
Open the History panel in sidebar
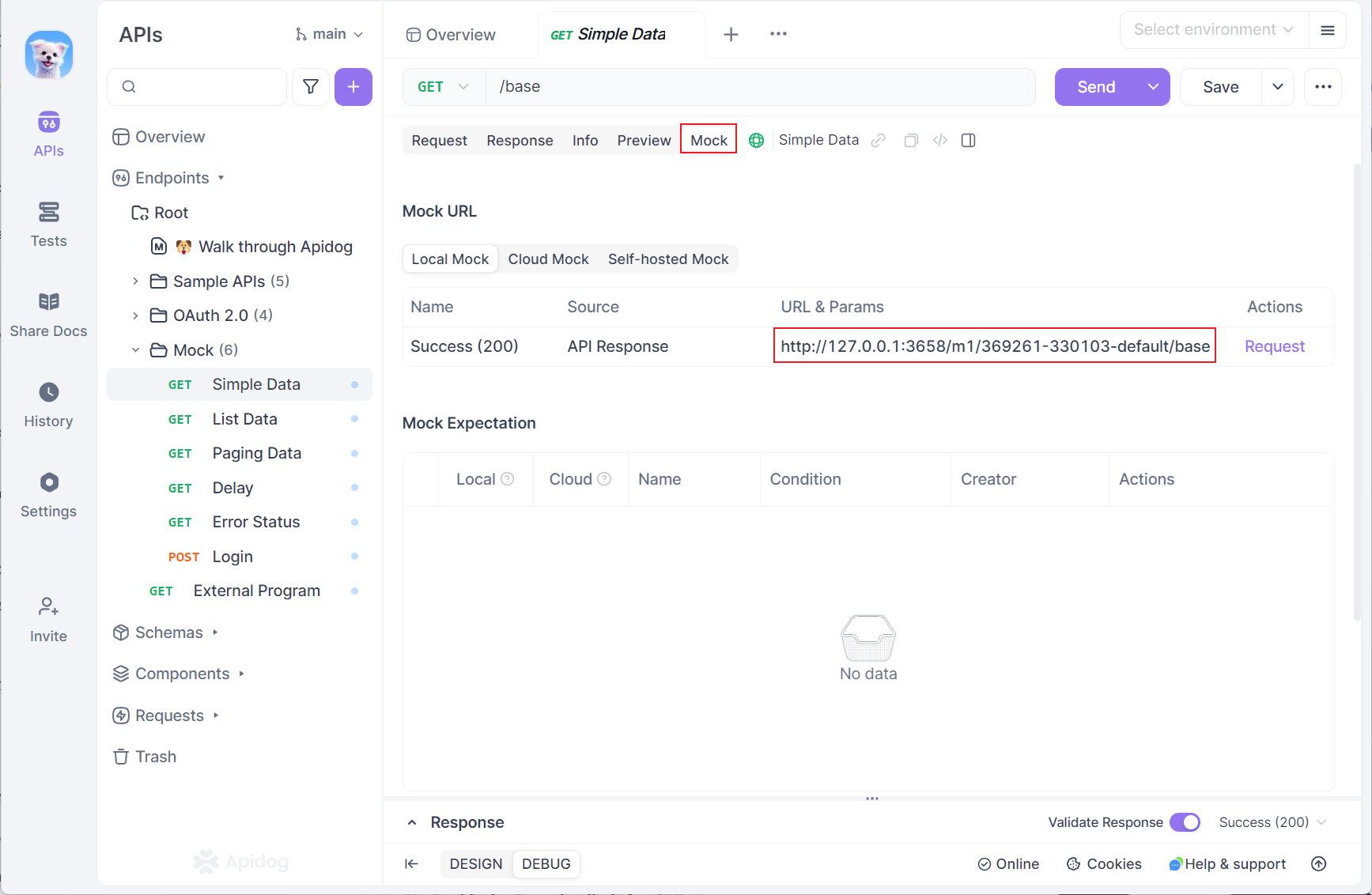(48, 404)
